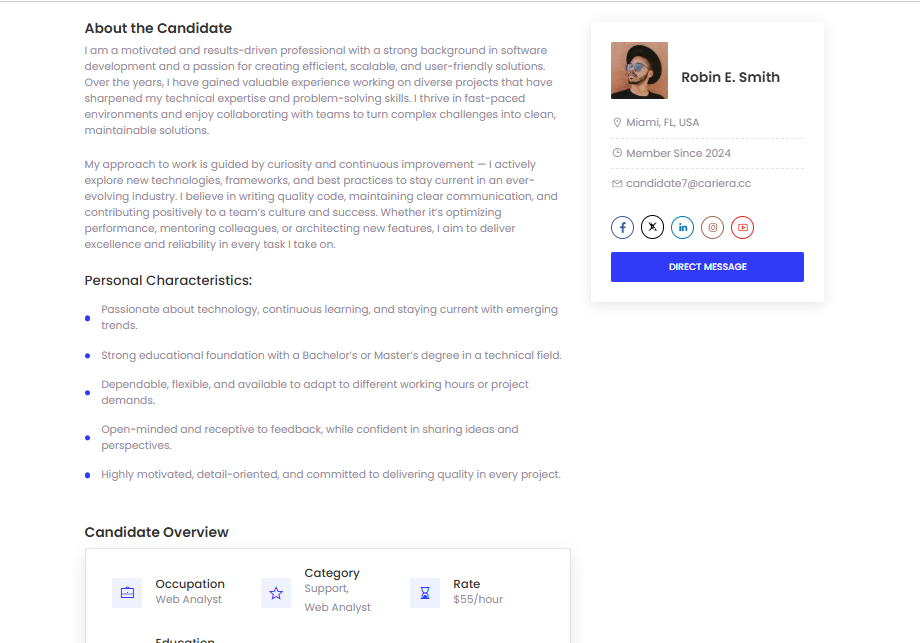Visit the LinkedIn profile icon
920x643 pixels.
(x=682, y=228)
